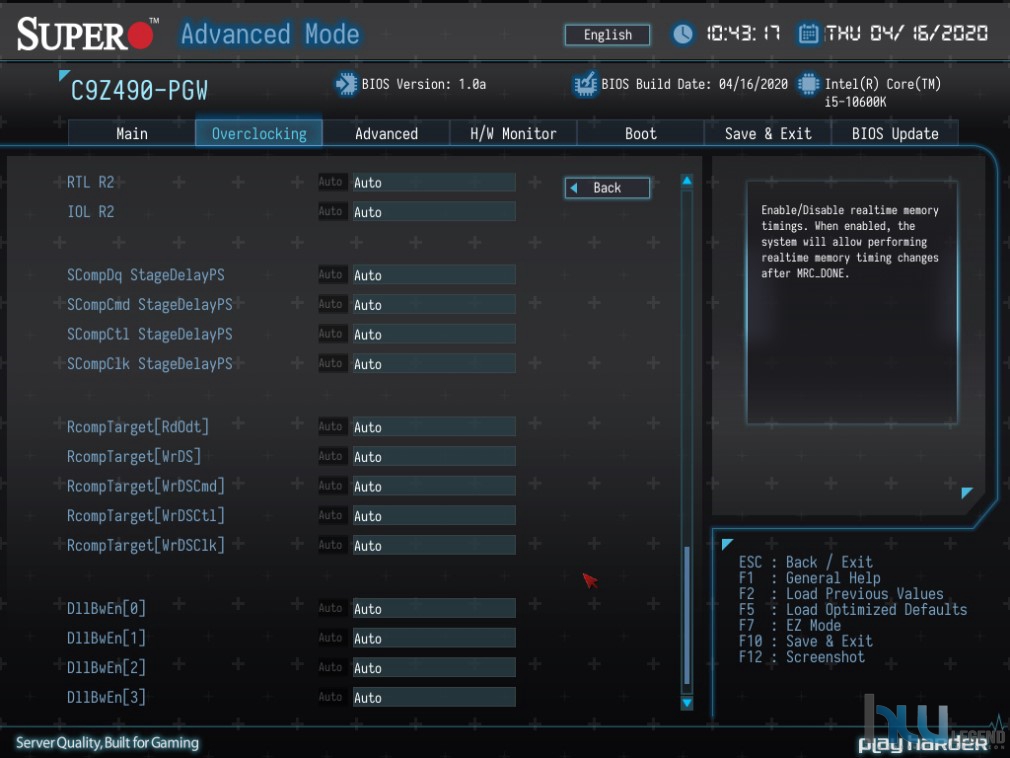Click the F5 : Load Optimized Defaults hint

click(853, 609)
